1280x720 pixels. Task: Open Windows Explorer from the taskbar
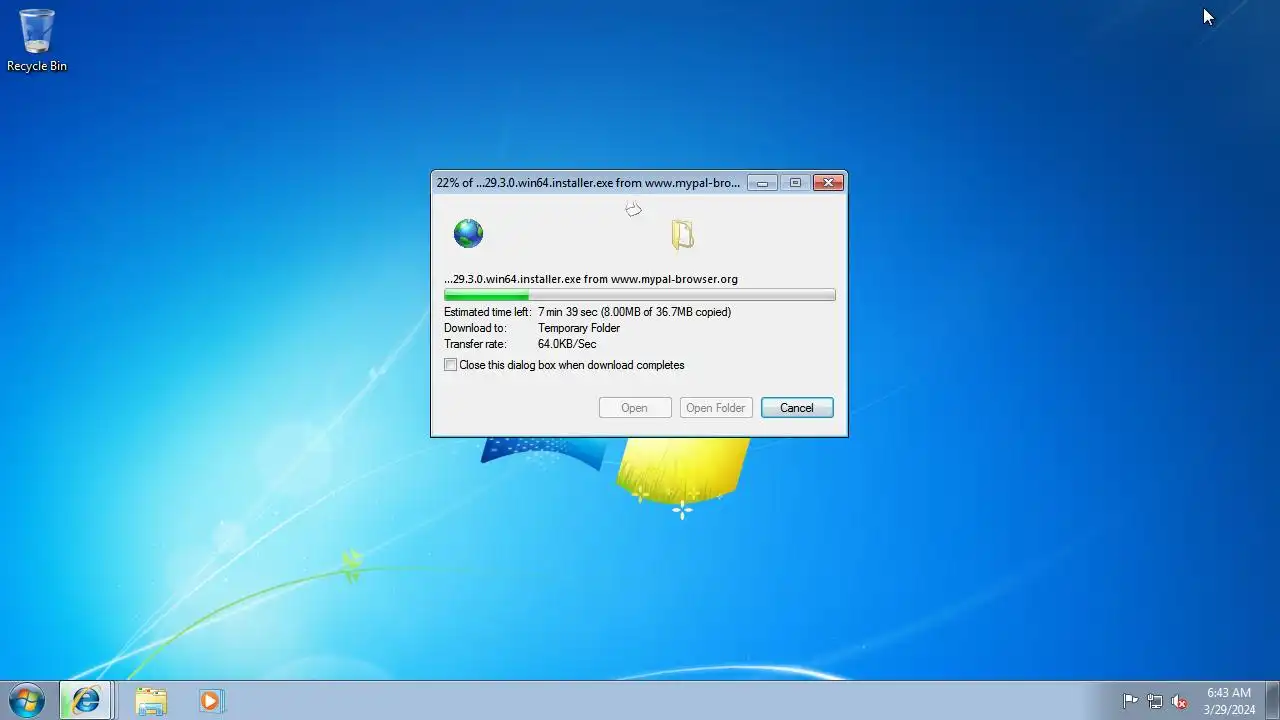[x=151, y=700]
